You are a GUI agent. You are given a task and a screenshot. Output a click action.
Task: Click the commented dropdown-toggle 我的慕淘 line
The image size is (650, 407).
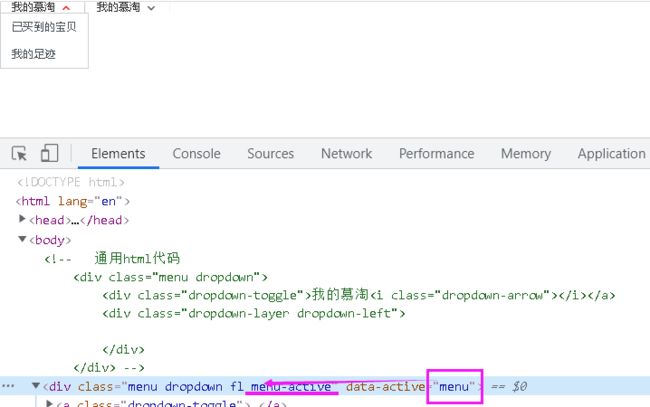(359, 295)
